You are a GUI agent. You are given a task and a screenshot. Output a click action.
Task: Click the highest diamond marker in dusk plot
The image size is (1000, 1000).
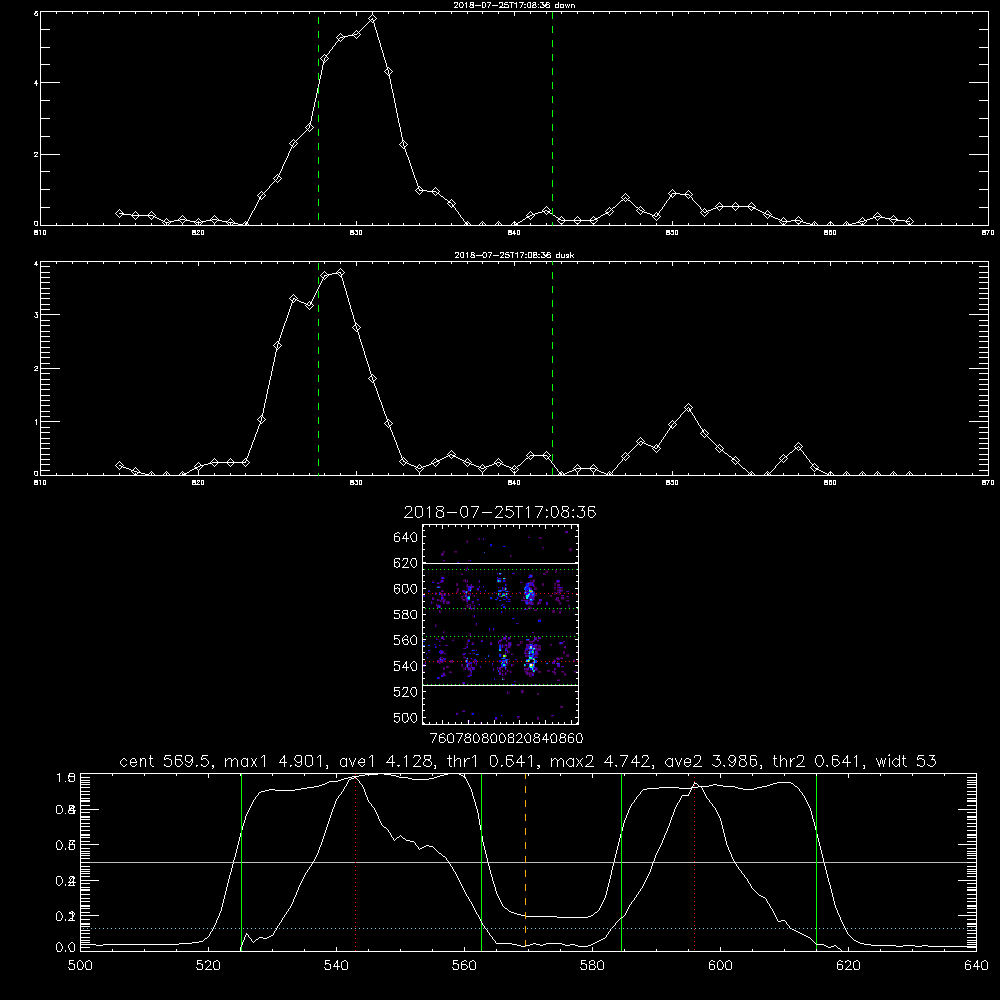coord(341,272)
